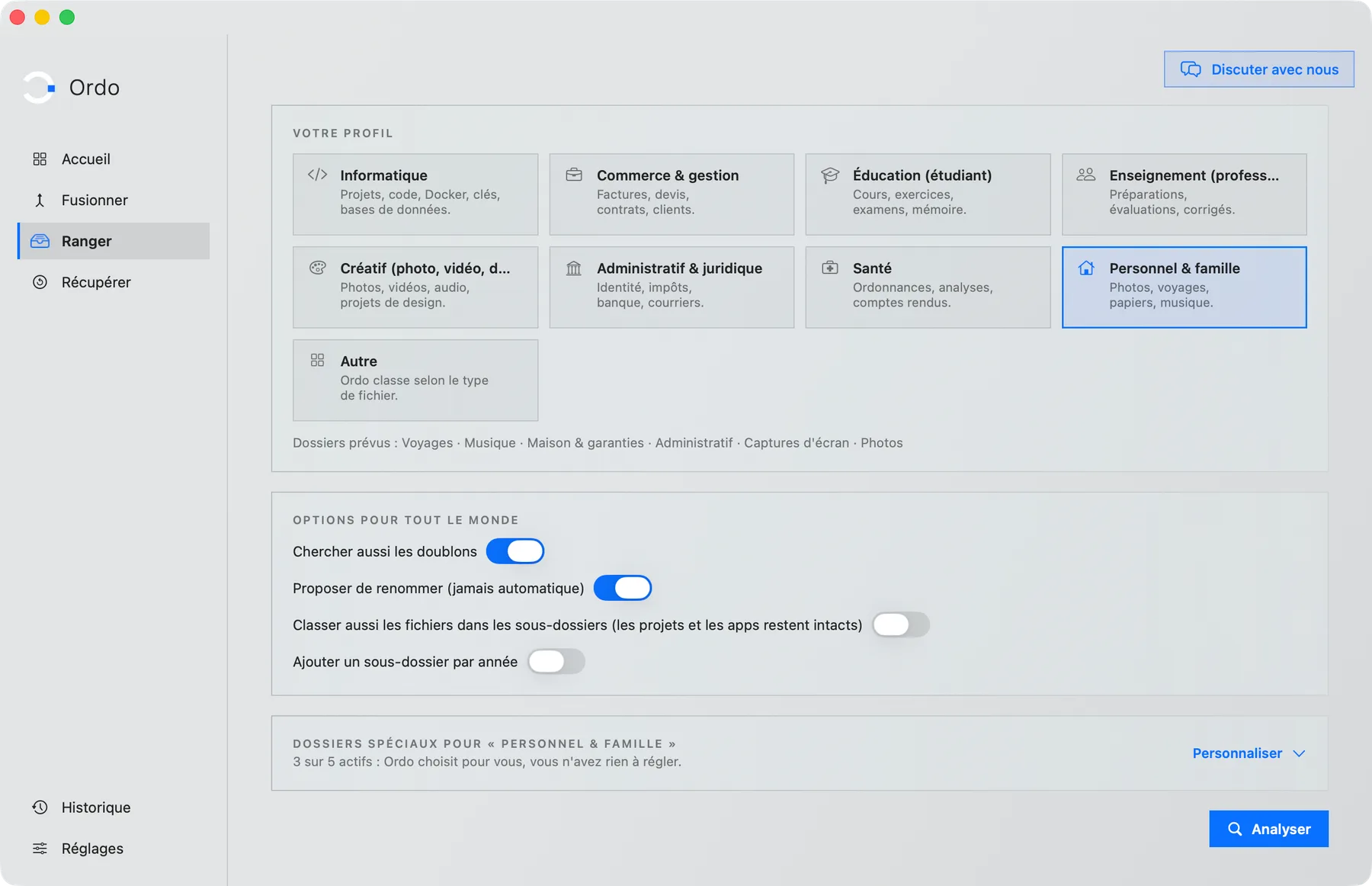
Task: Click the Fusionner merge icon
Action: 40,200
